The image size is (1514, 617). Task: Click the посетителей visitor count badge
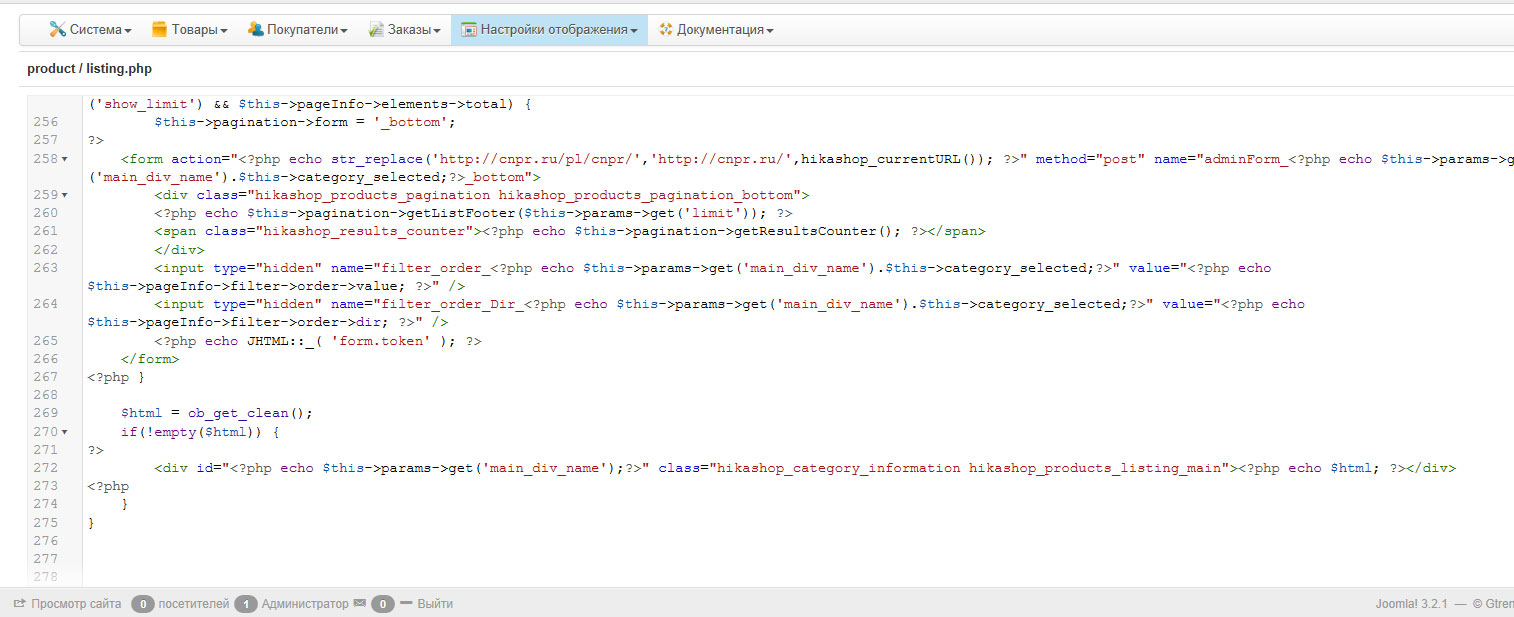143,604
